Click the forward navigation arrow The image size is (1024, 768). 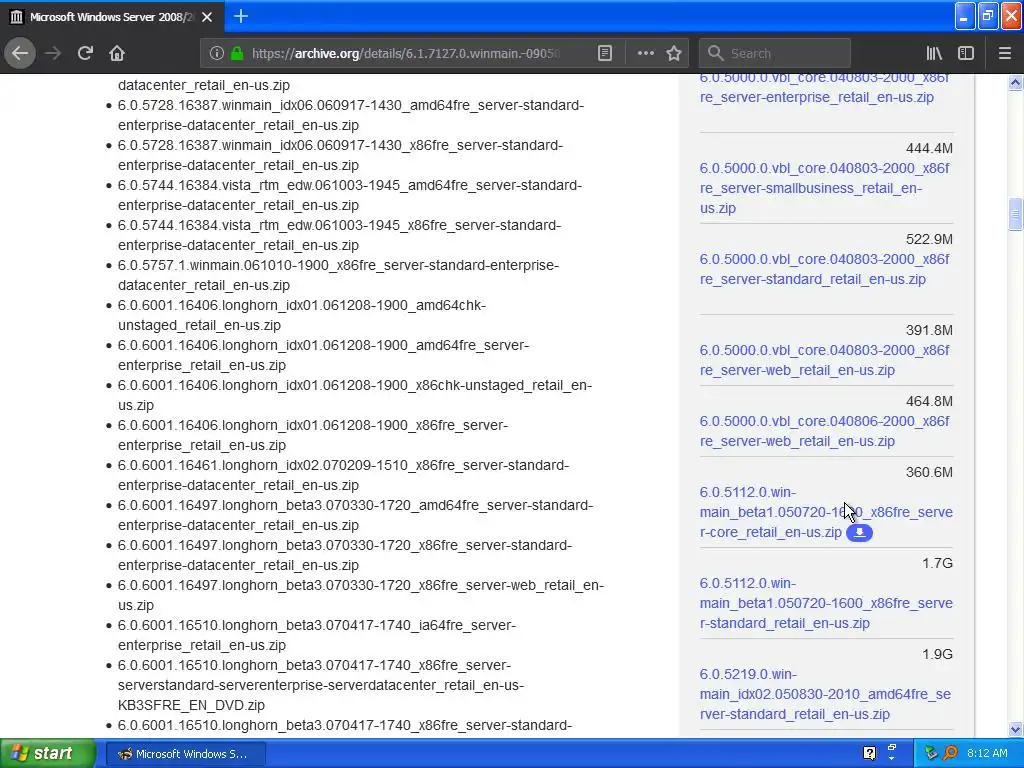click(x=53, y=53)
